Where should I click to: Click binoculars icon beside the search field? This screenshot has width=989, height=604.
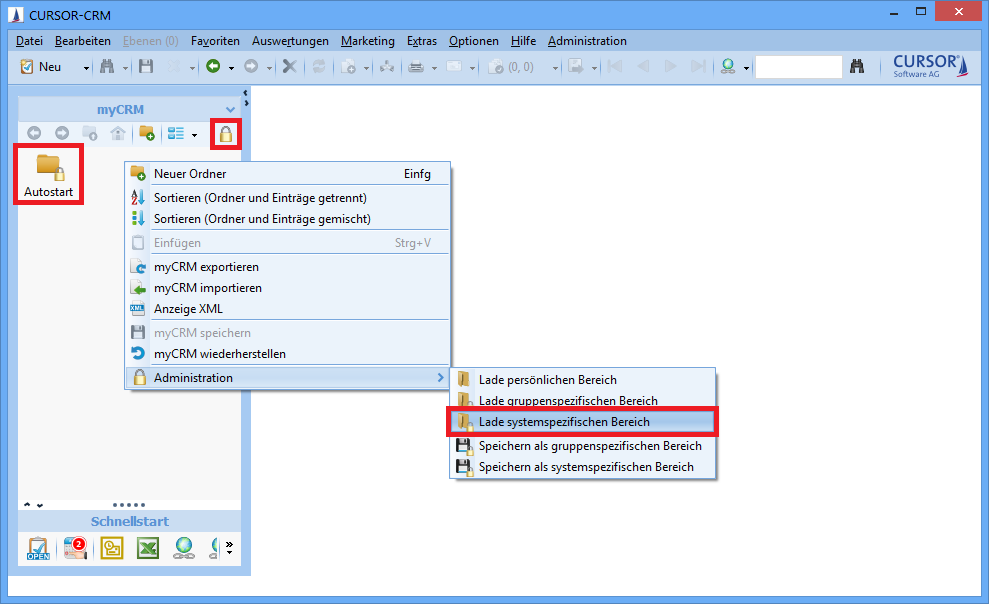click(857, 67)
